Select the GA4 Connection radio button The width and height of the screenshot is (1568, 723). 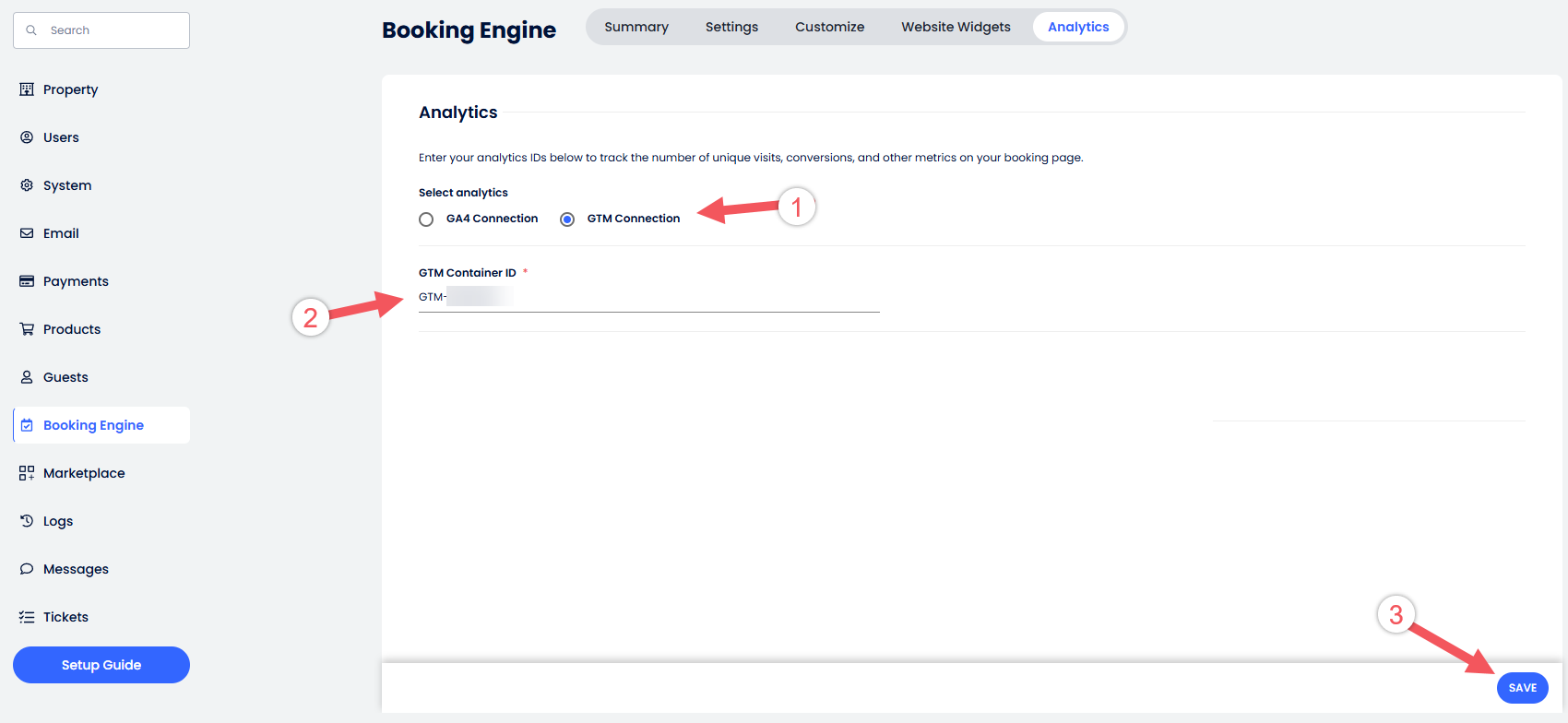click(426, 219)
